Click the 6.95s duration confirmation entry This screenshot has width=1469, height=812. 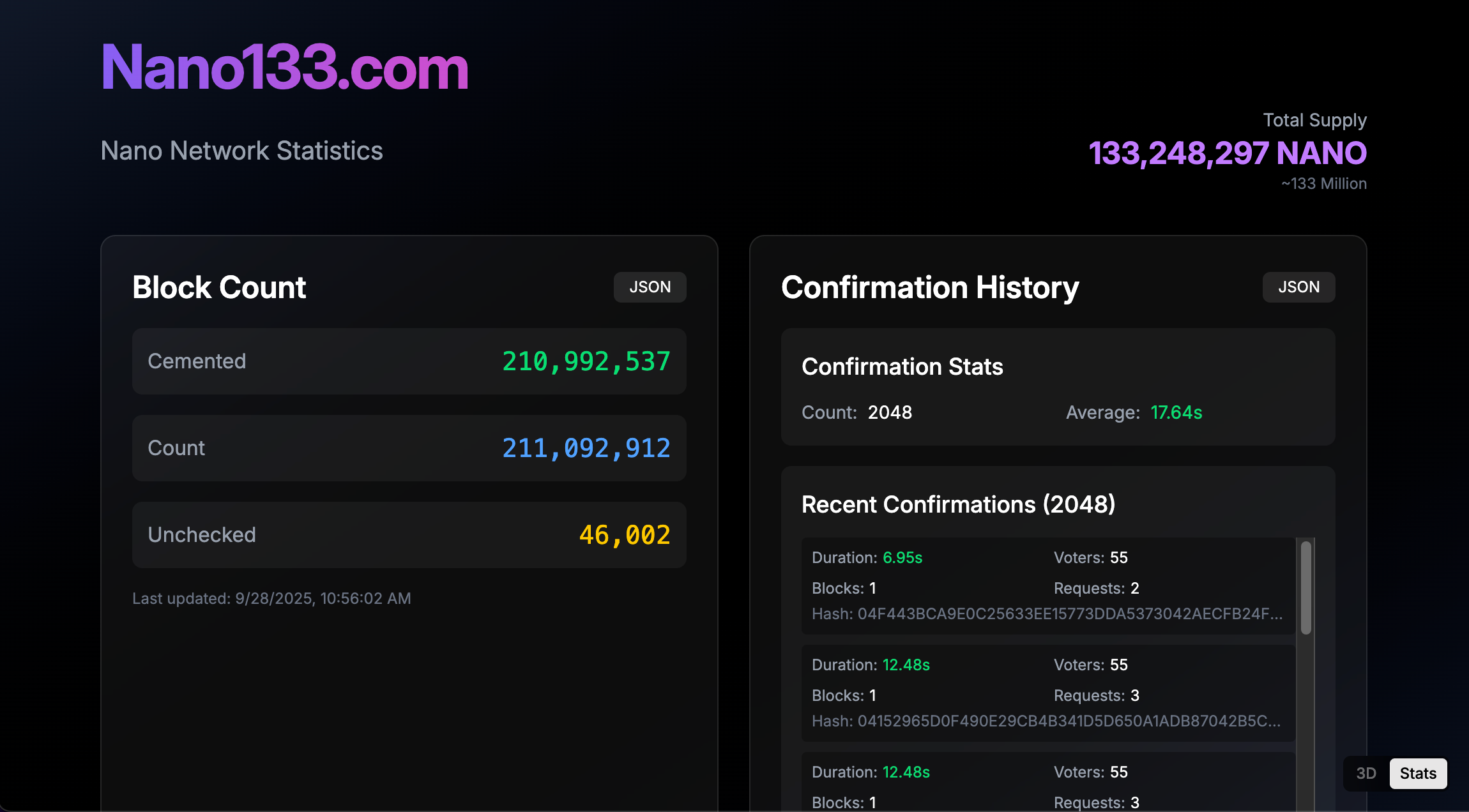pyautogui.click(x=902, y=558)
